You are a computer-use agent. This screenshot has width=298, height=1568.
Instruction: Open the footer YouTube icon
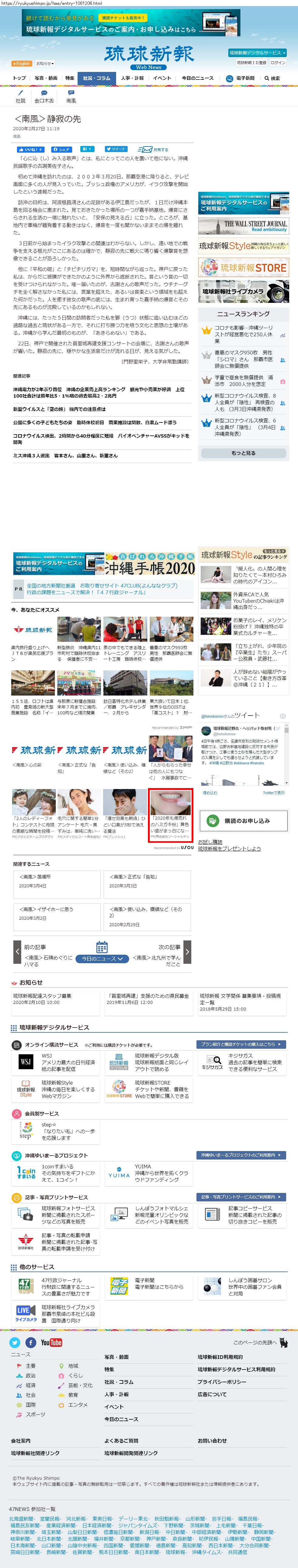[52, 1342]
